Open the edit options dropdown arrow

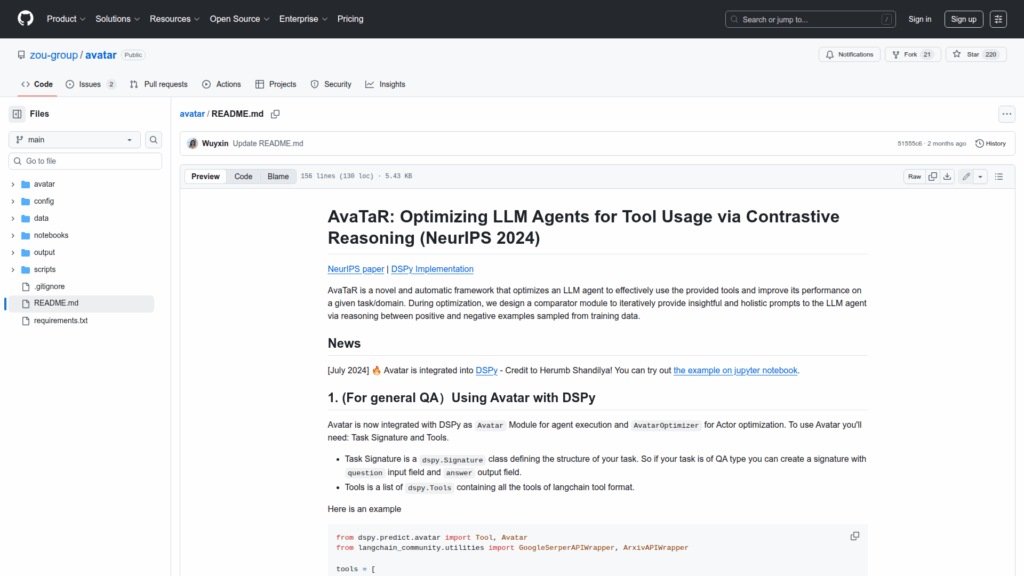click(980, 176)
